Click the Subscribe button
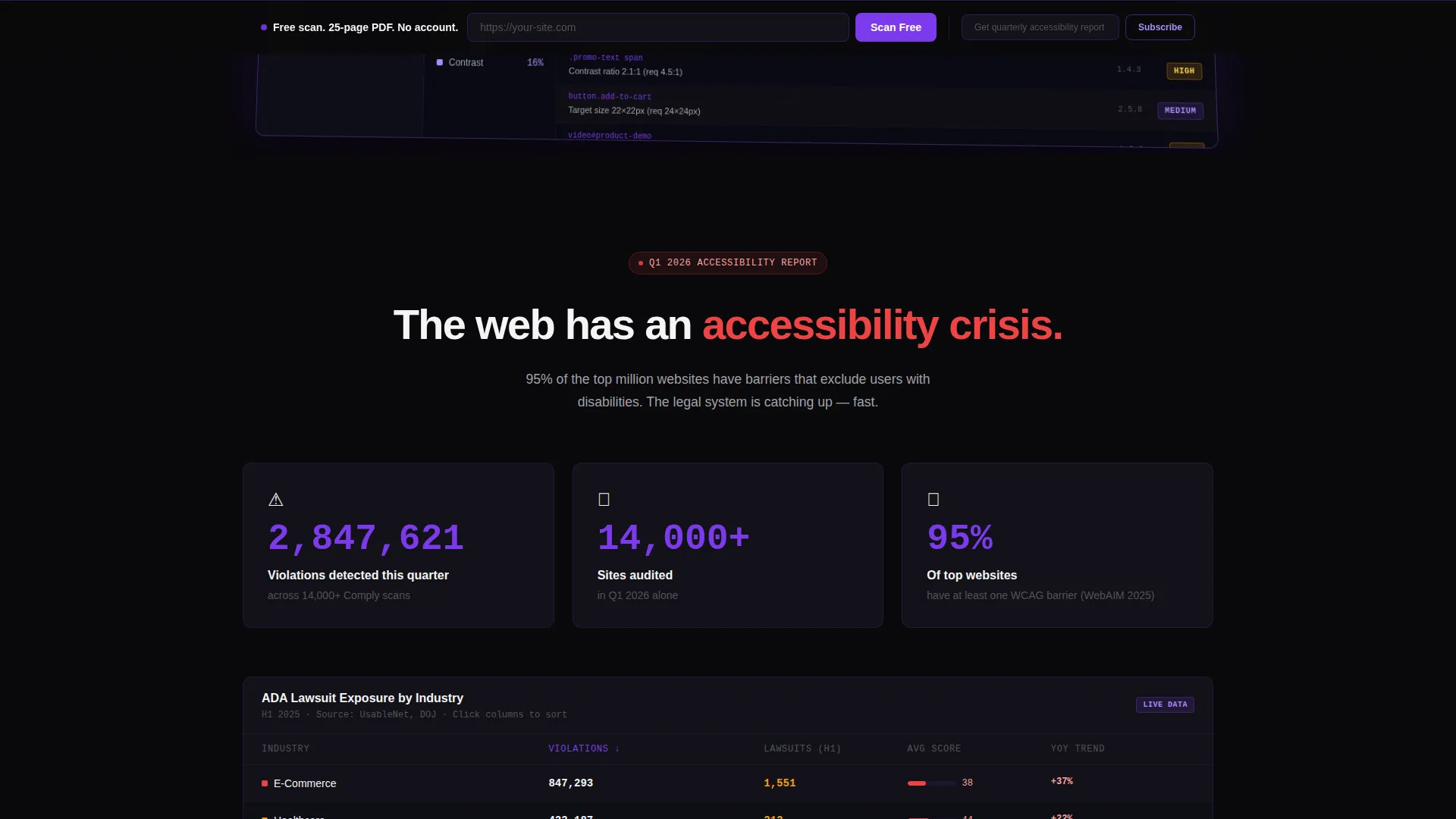 (x=1159, y=27)
